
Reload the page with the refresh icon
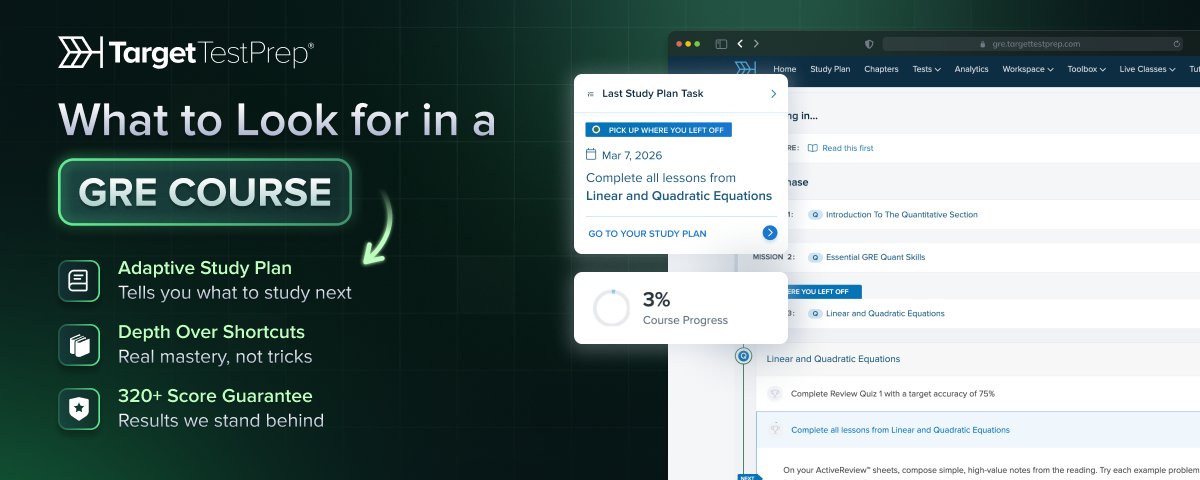(1176, 44)
